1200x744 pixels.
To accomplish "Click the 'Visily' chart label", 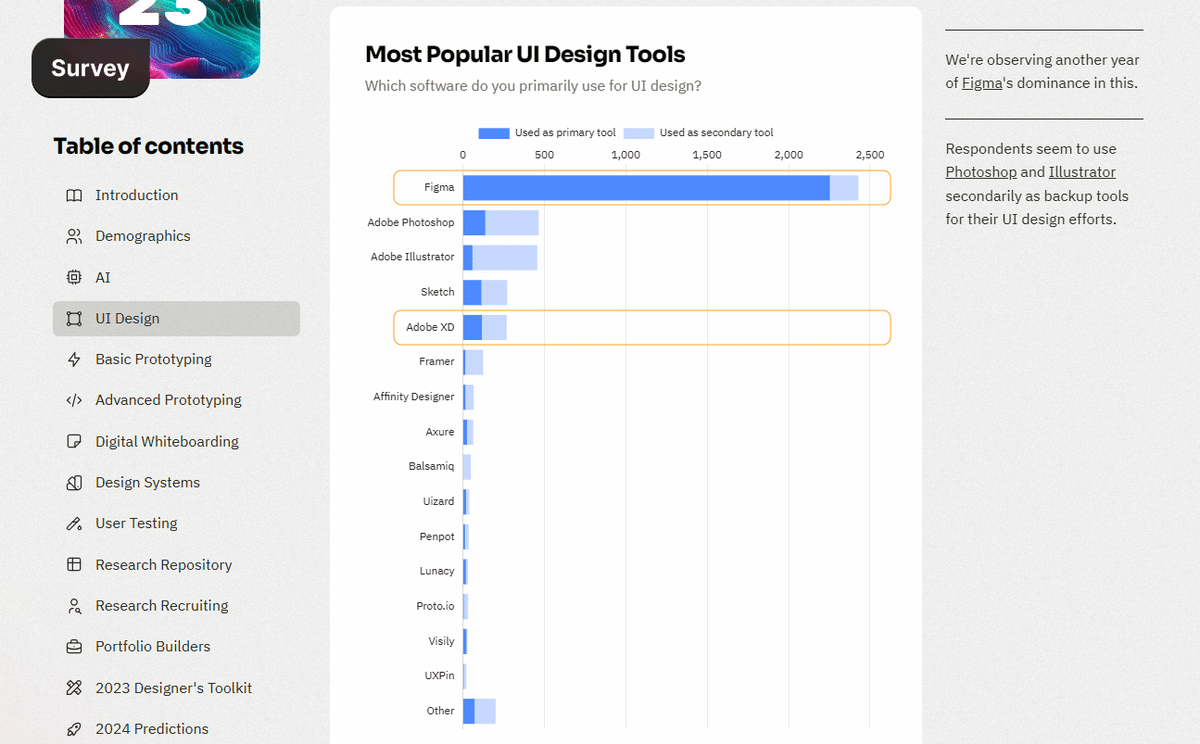I will click(x=442, y=641).
